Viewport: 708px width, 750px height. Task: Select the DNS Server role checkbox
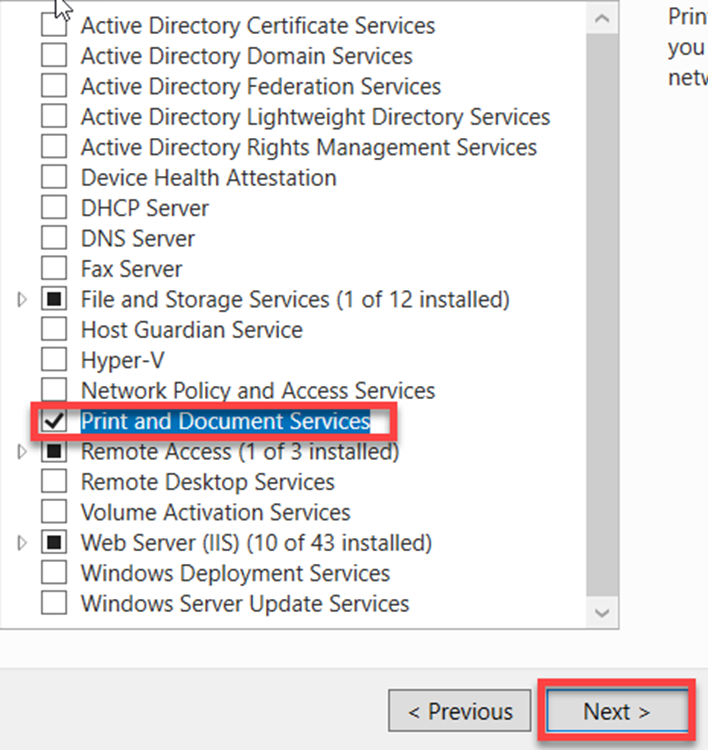54,239
